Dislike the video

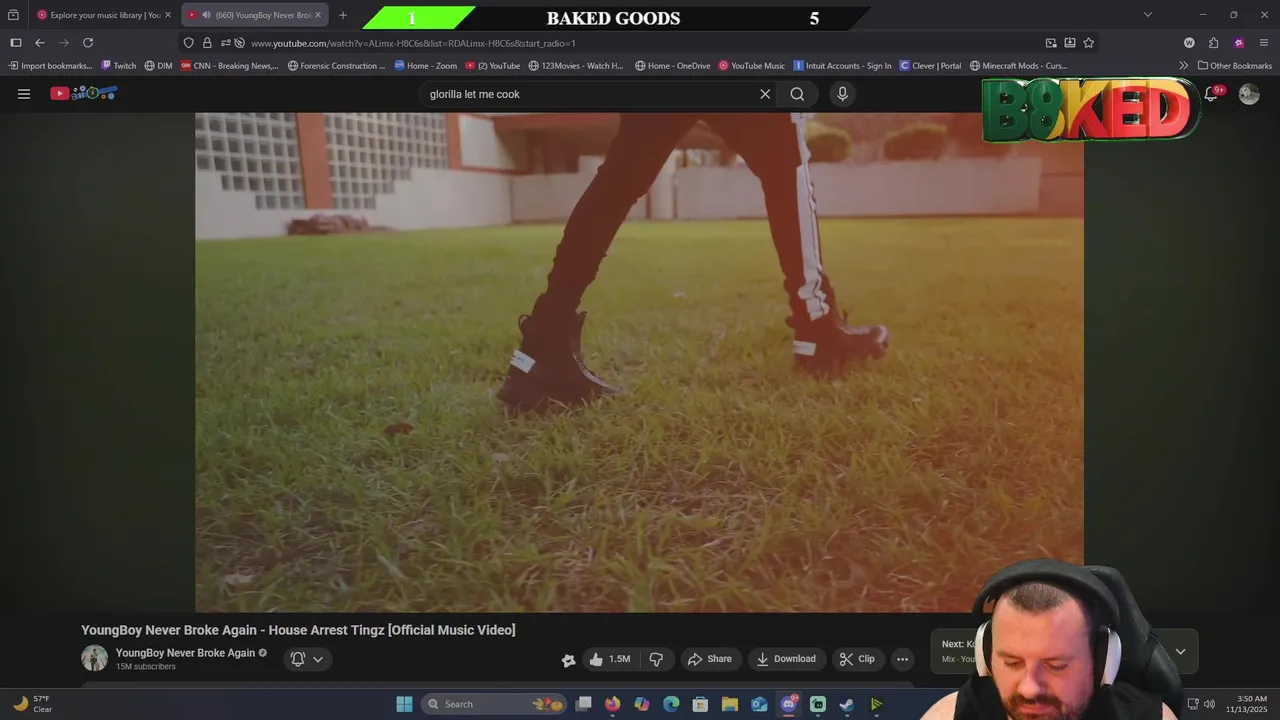coord(656,659)
